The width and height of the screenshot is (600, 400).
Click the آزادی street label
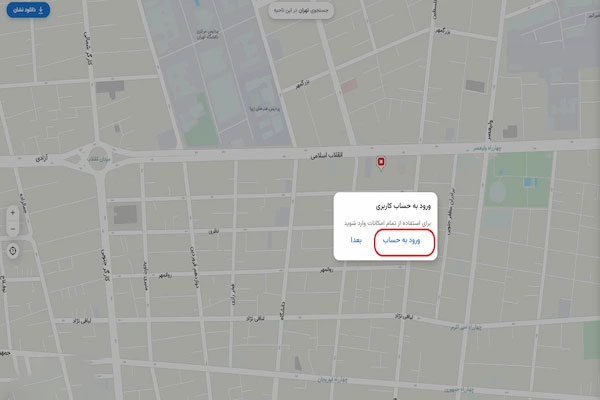tap(42, 158)
